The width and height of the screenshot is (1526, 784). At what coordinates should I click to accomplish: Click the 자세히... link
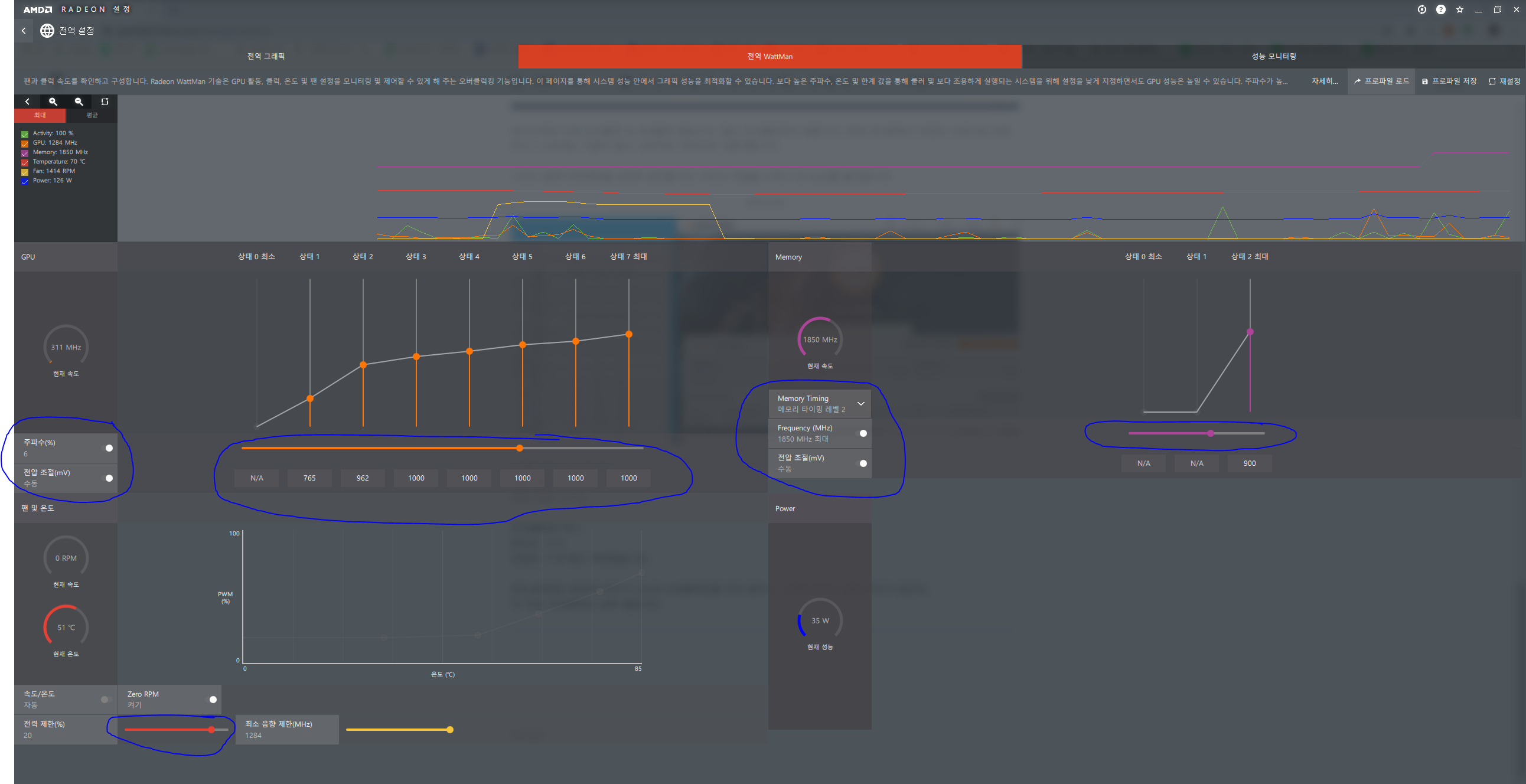[x=1325, y=81]
